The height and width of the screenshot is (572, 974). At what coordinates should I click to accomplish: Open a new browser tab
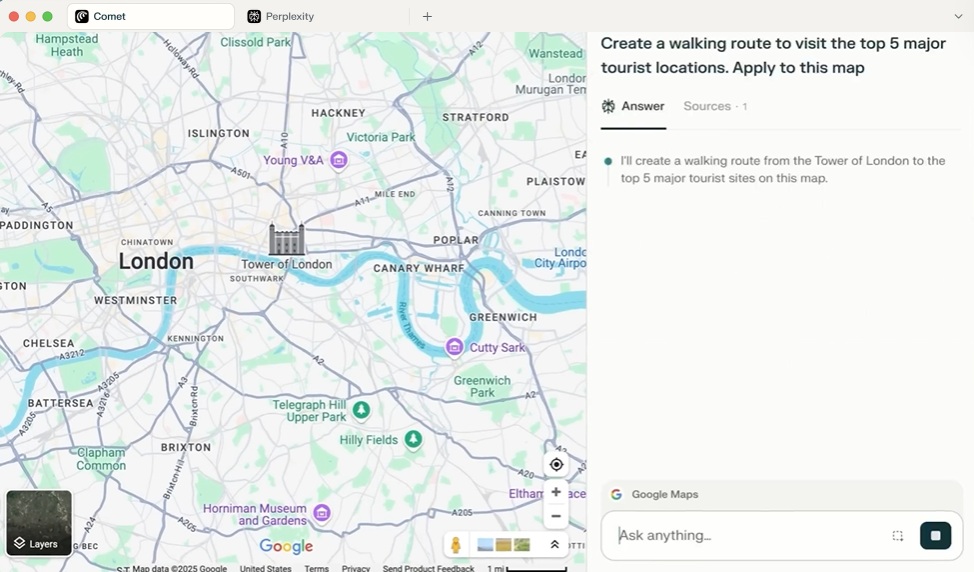click(427, 16)
